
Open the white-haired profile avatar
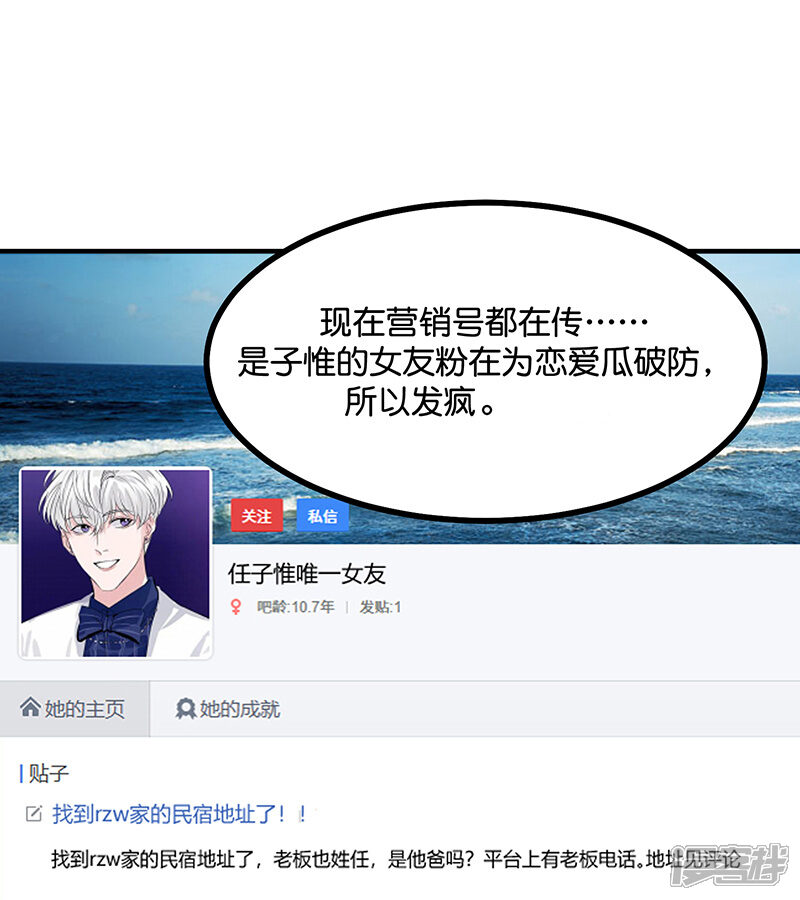pos(115,563)
